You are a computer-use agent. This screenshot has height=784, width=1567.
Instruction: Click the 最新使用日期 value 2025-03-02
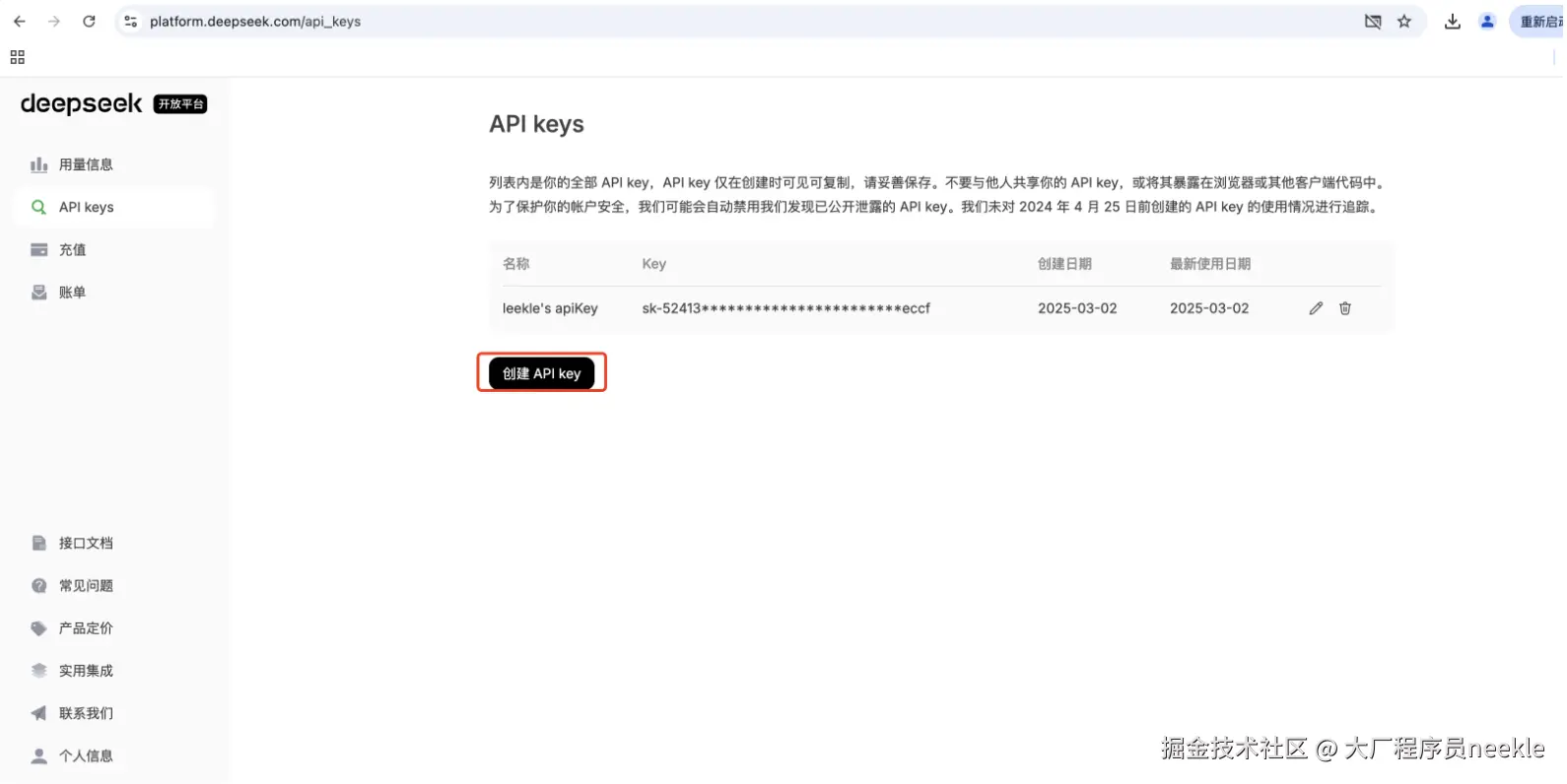click(x=1209, y=308)
